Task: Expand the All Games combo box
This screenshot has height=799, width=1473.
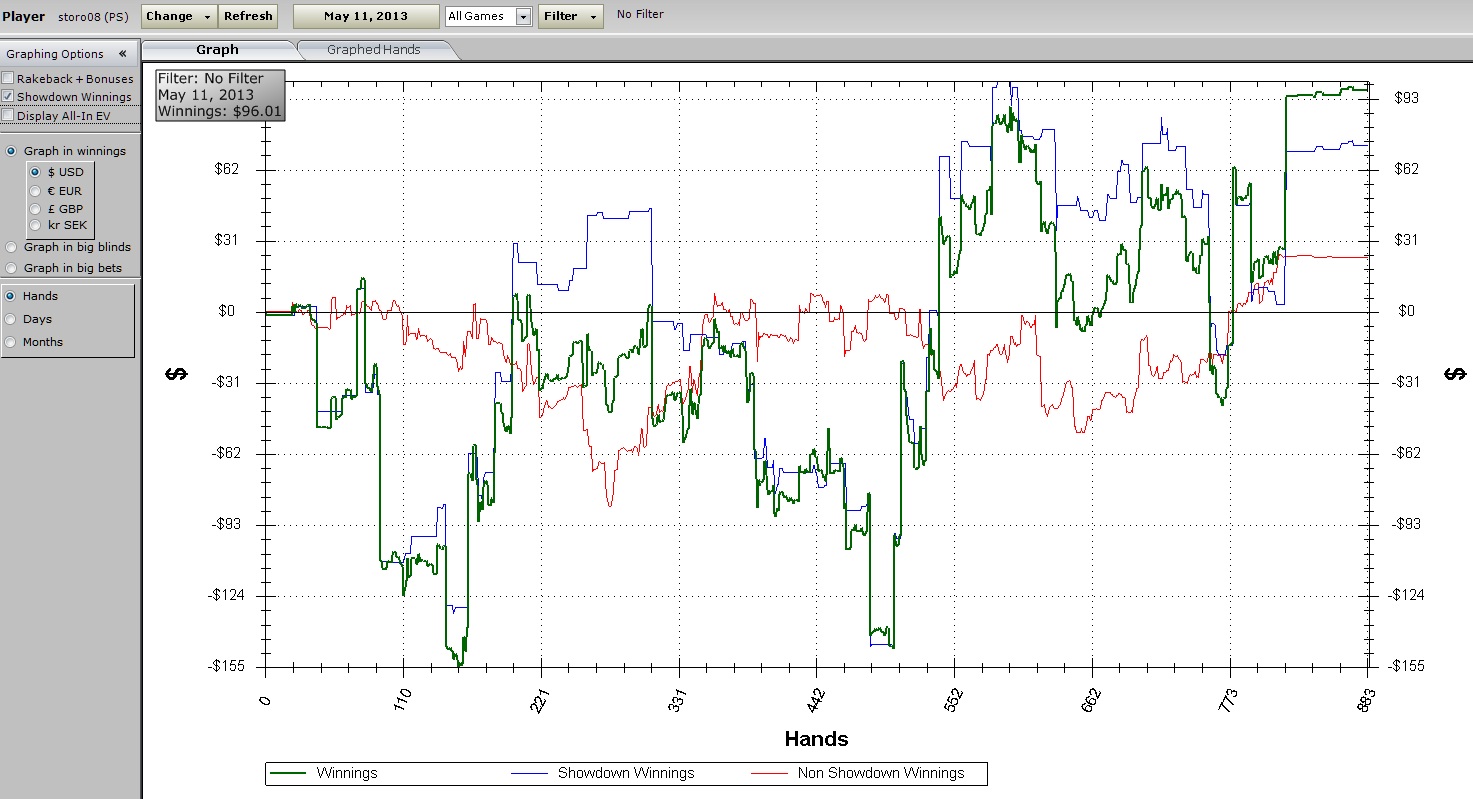Action: pyautogui.click(x=523, y=17)
